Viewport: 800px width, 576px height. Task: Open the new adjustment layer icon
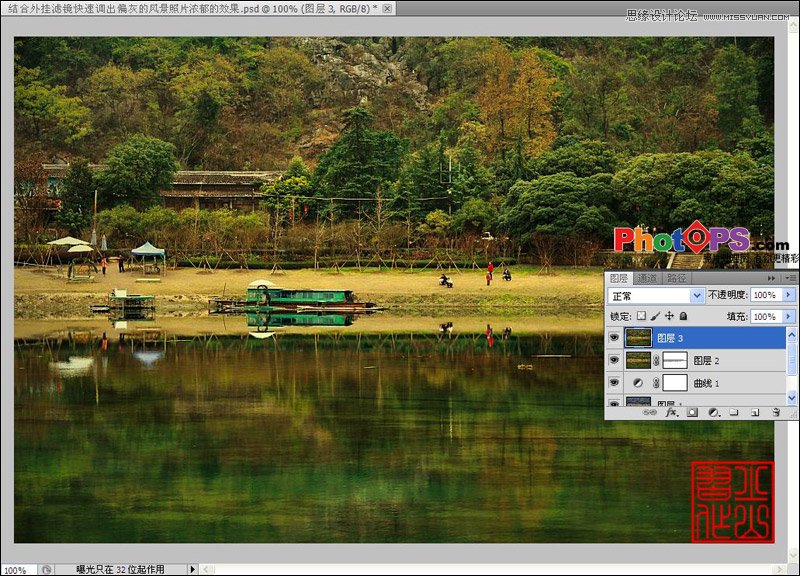click(x=713, y=412)
